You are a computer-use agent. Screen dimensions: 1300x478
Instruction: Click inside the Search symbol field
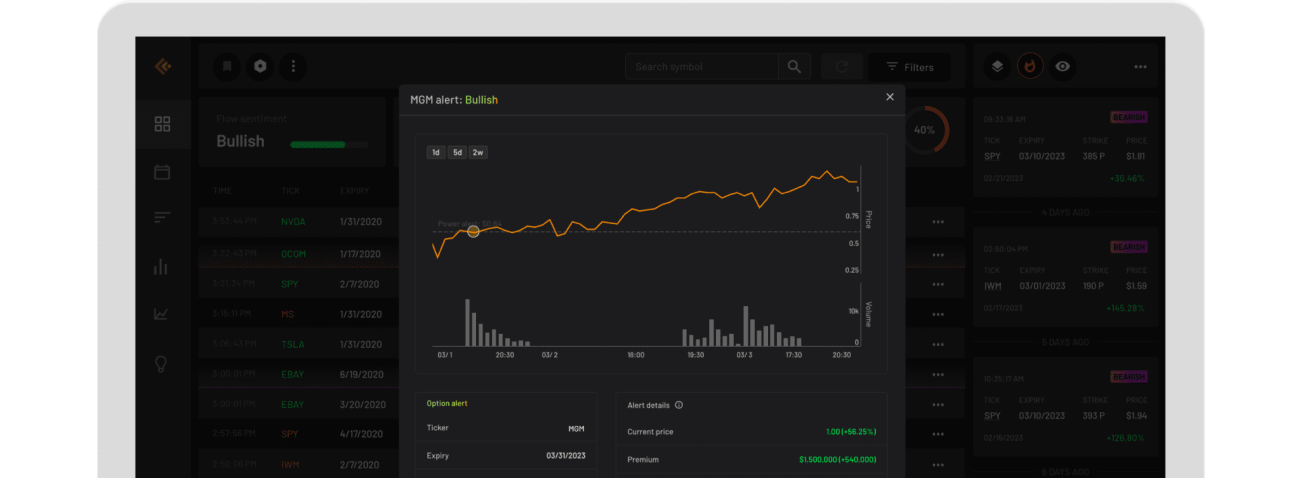click(x=702, y=67)
